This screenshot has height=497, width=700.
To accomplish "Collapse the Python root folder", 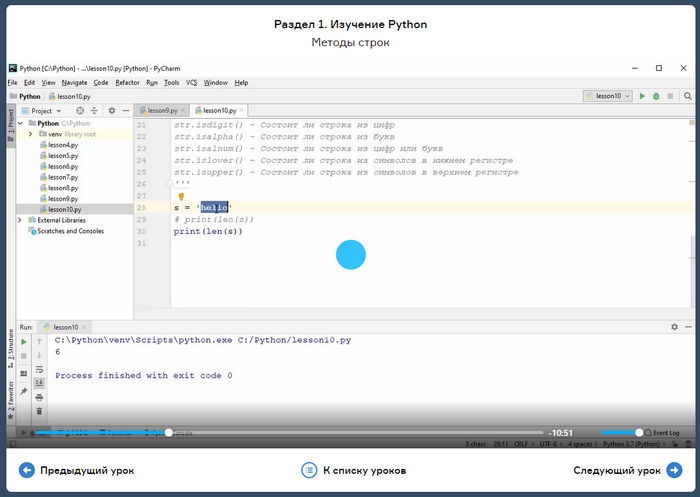I will pyautogui.click(x=21, y=123).
